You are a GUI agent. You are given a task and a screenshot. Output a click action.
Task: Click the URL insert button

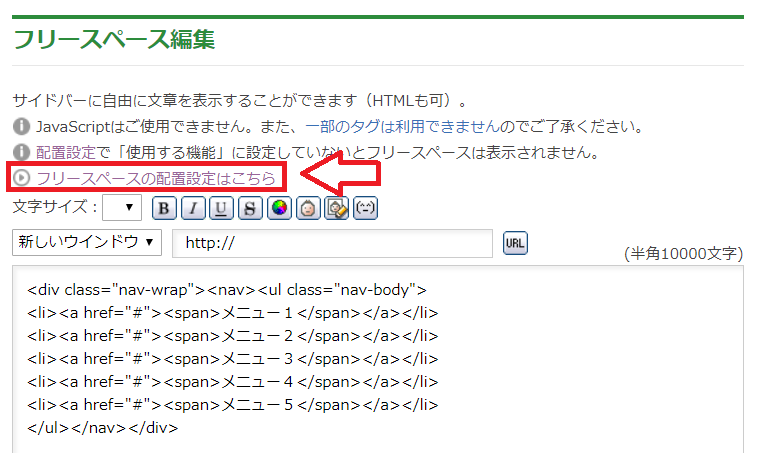point(515,243)
